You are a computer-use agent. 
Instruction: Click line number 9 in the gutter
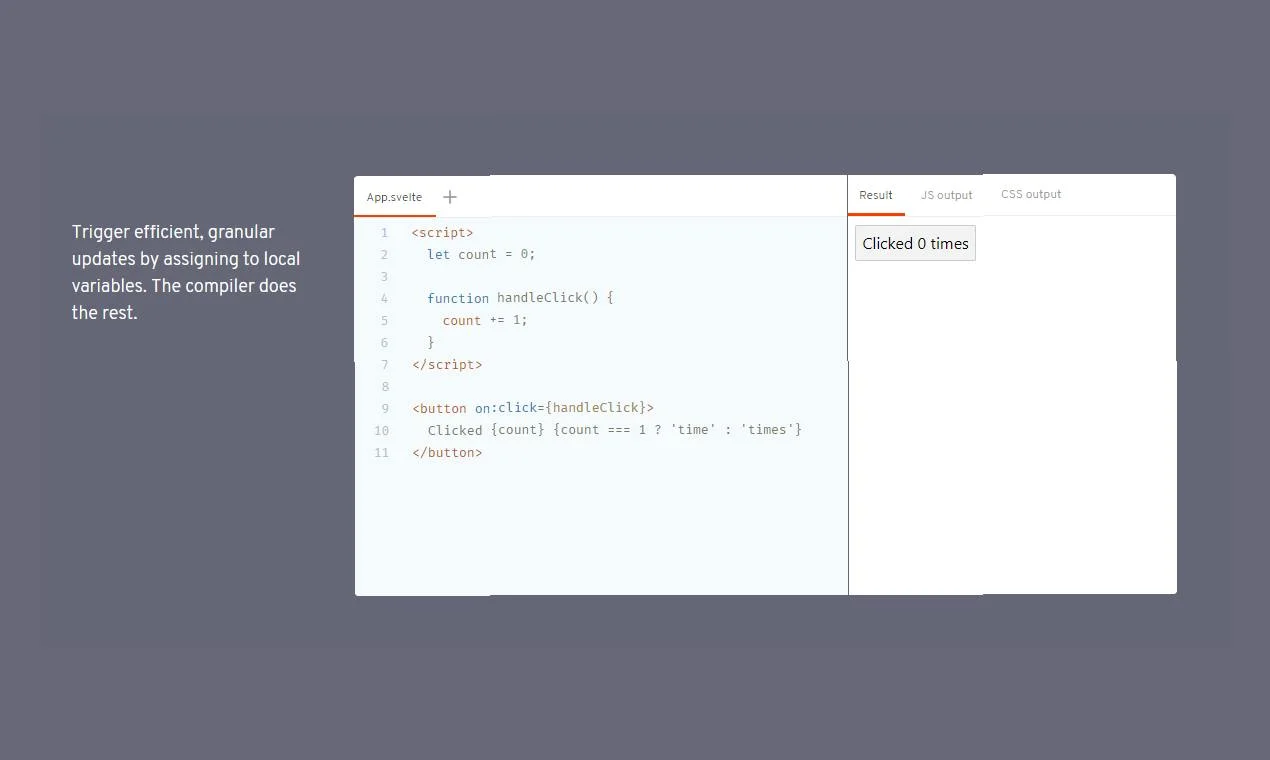pos(384,408)
